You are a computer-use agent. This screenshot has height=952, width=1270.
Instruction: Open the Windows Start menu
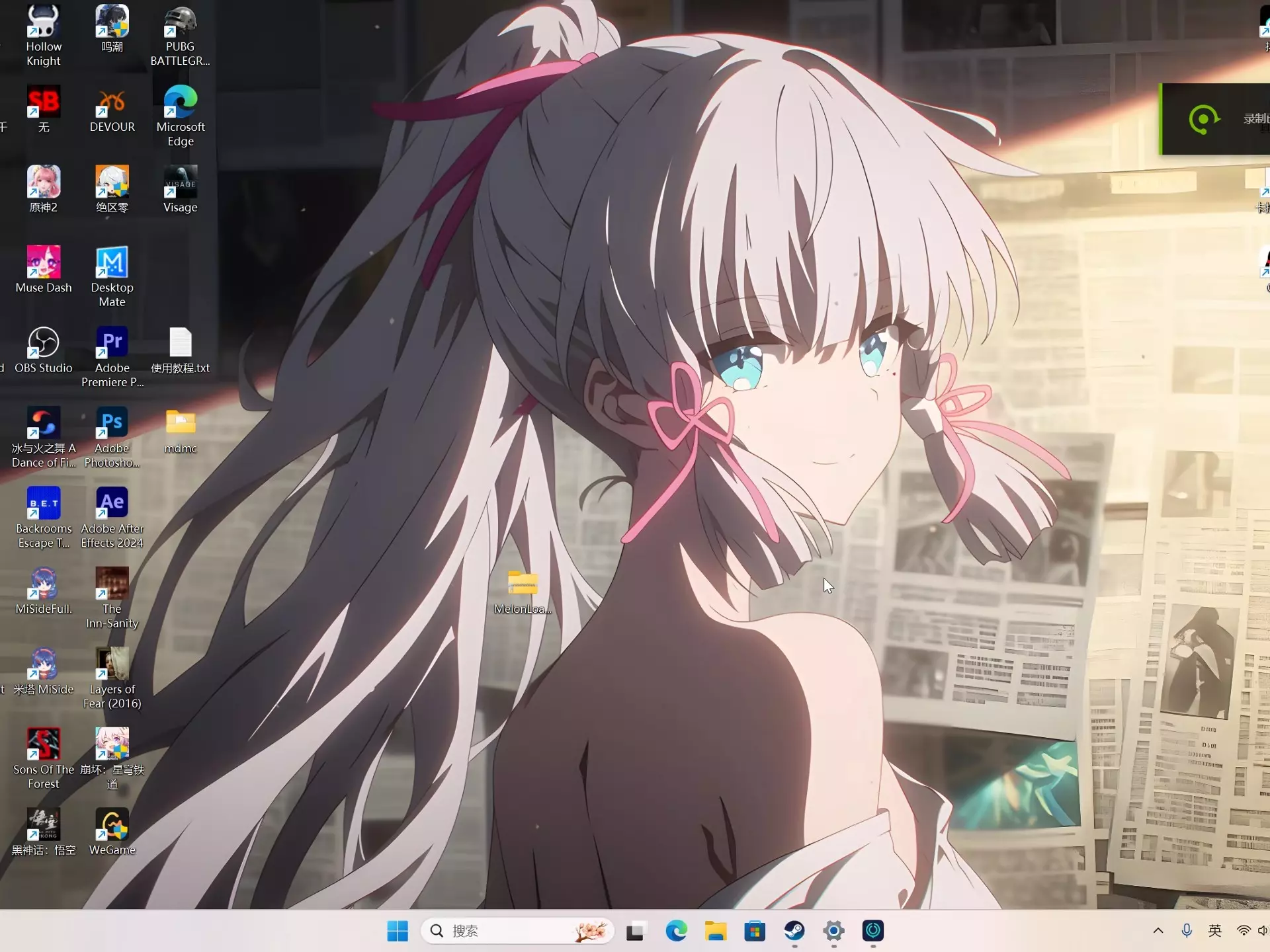pyautogui.click(x=397, y=931)
